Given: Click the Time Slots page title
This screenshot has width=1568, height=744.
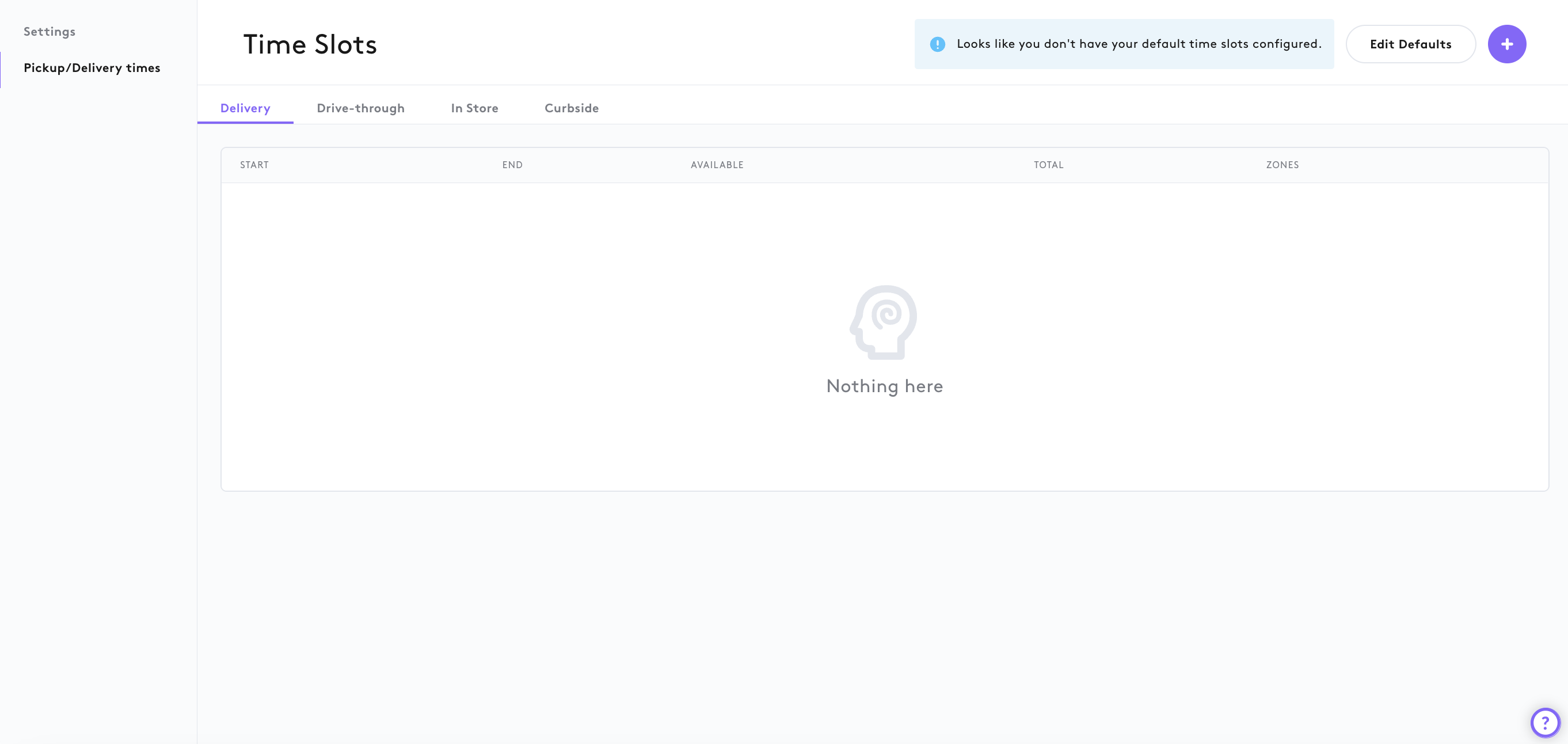Looking at the screenshot, I should (x=310, y=44).
